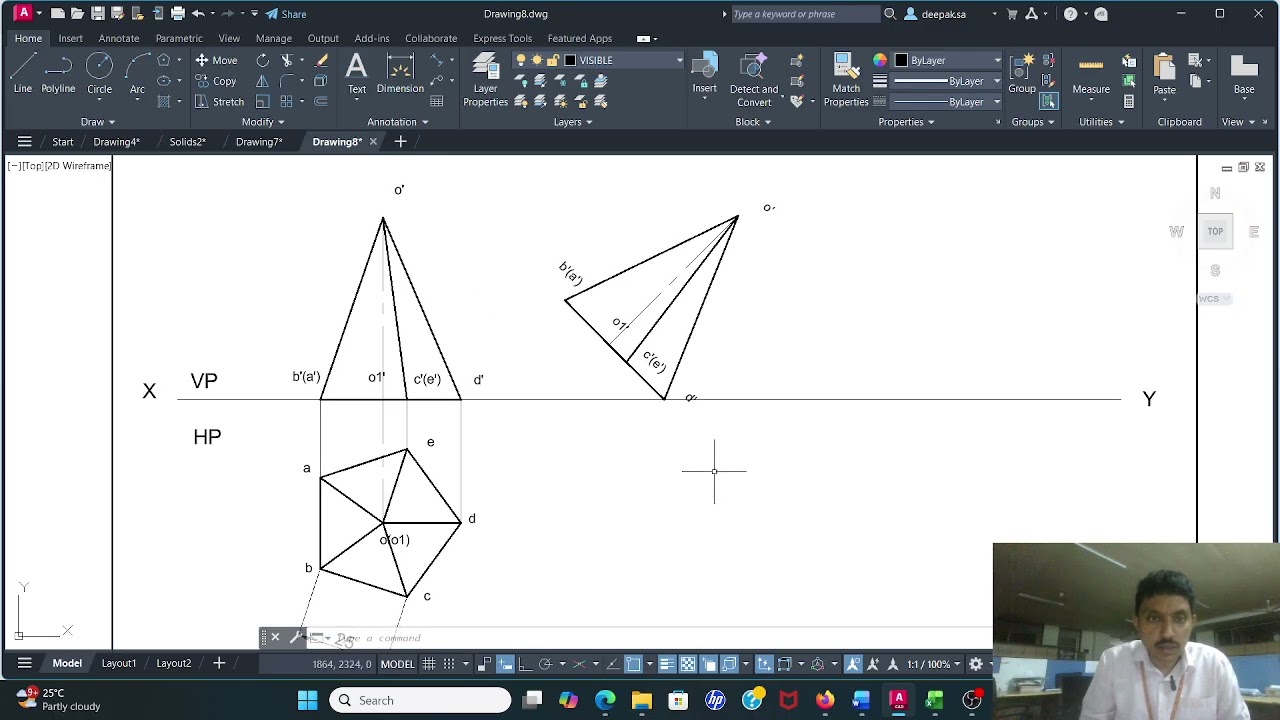This screenshot has height=720, width=1280.
Task: Toggle snap mode in status bar
Action: [449, 664]
